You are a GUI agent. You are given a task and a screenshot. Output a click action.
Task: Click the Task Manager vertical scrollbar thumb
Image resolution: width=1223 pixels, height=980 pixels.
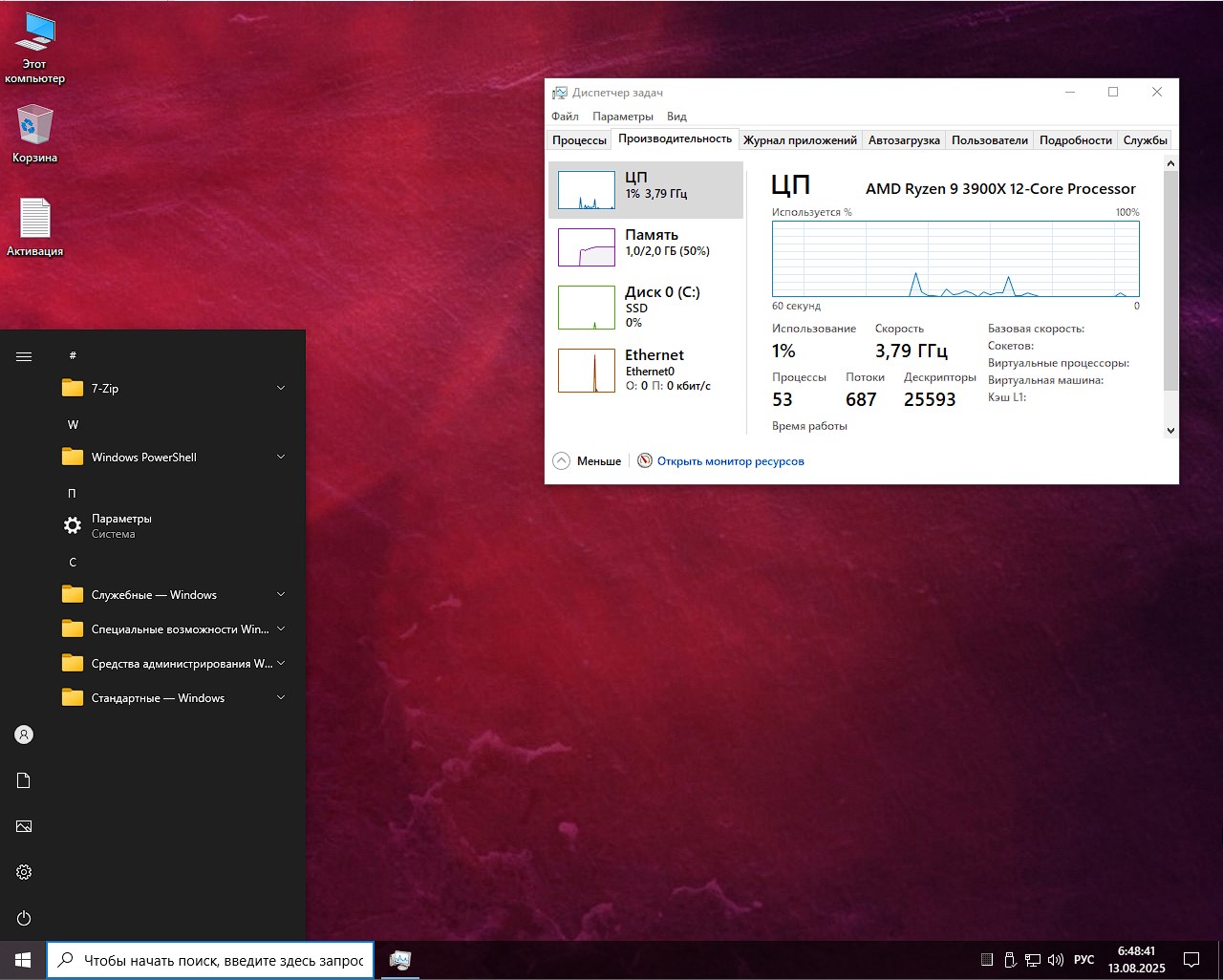(1170, 281)
